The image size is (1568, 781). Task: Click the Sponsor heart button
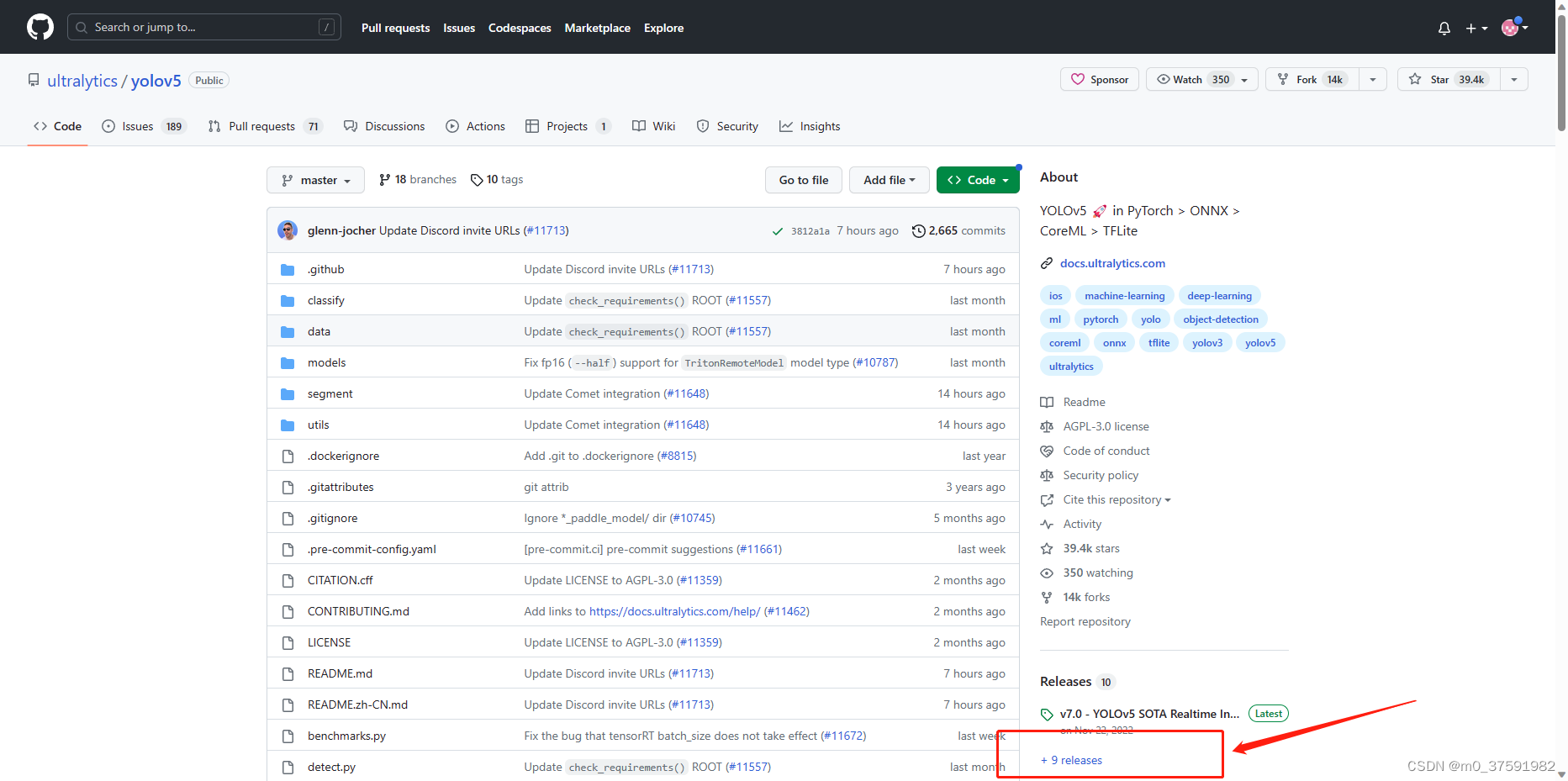(x=1100, y=79)
